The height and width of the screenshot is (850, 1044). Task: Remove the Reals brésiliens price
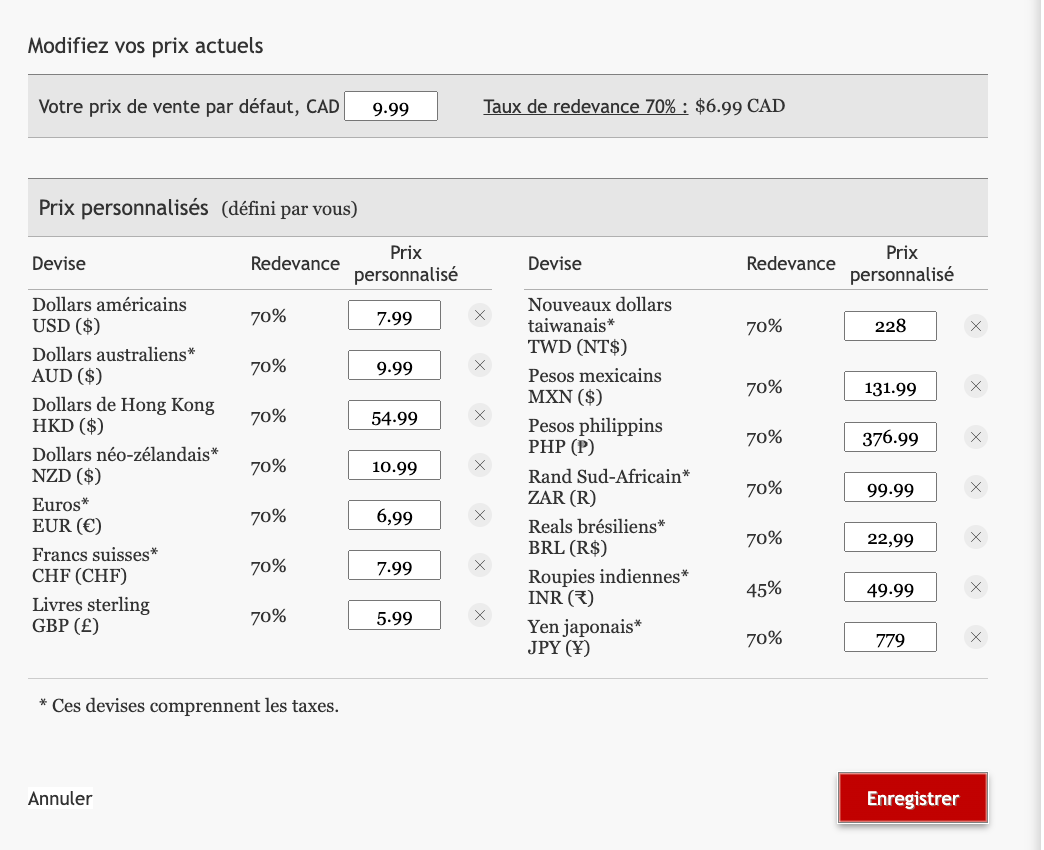point(975,537)
